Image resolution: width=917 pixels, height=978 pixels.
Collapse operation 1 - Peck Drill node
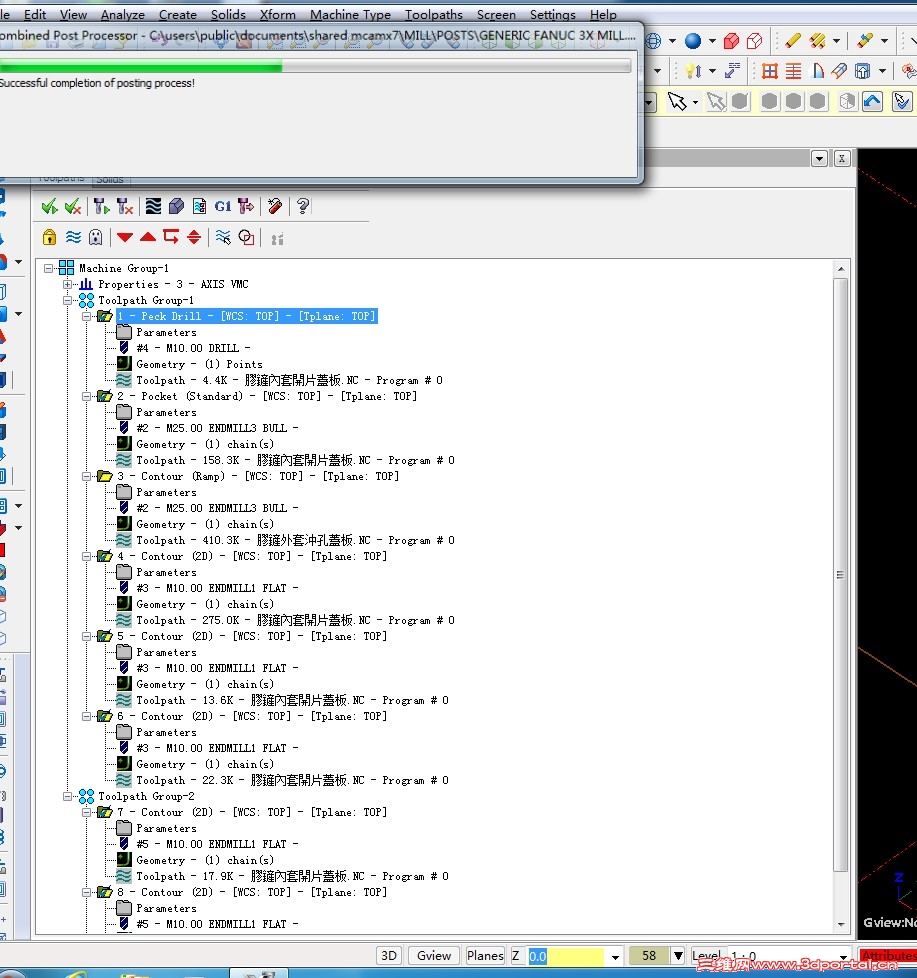pos(87,316)
